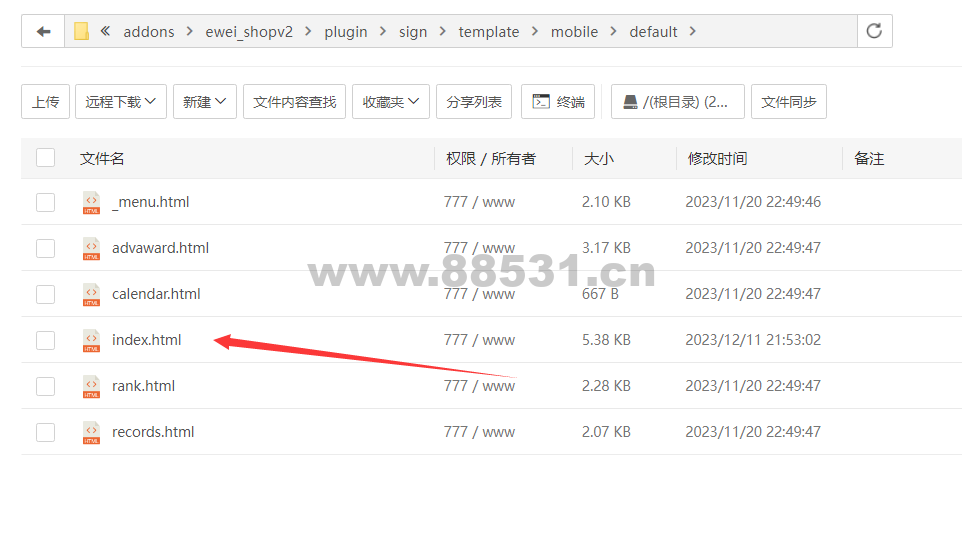Click the HTML file icon for rank.html
The height and width of the screenshot is (541, 962).
(91, 386)
